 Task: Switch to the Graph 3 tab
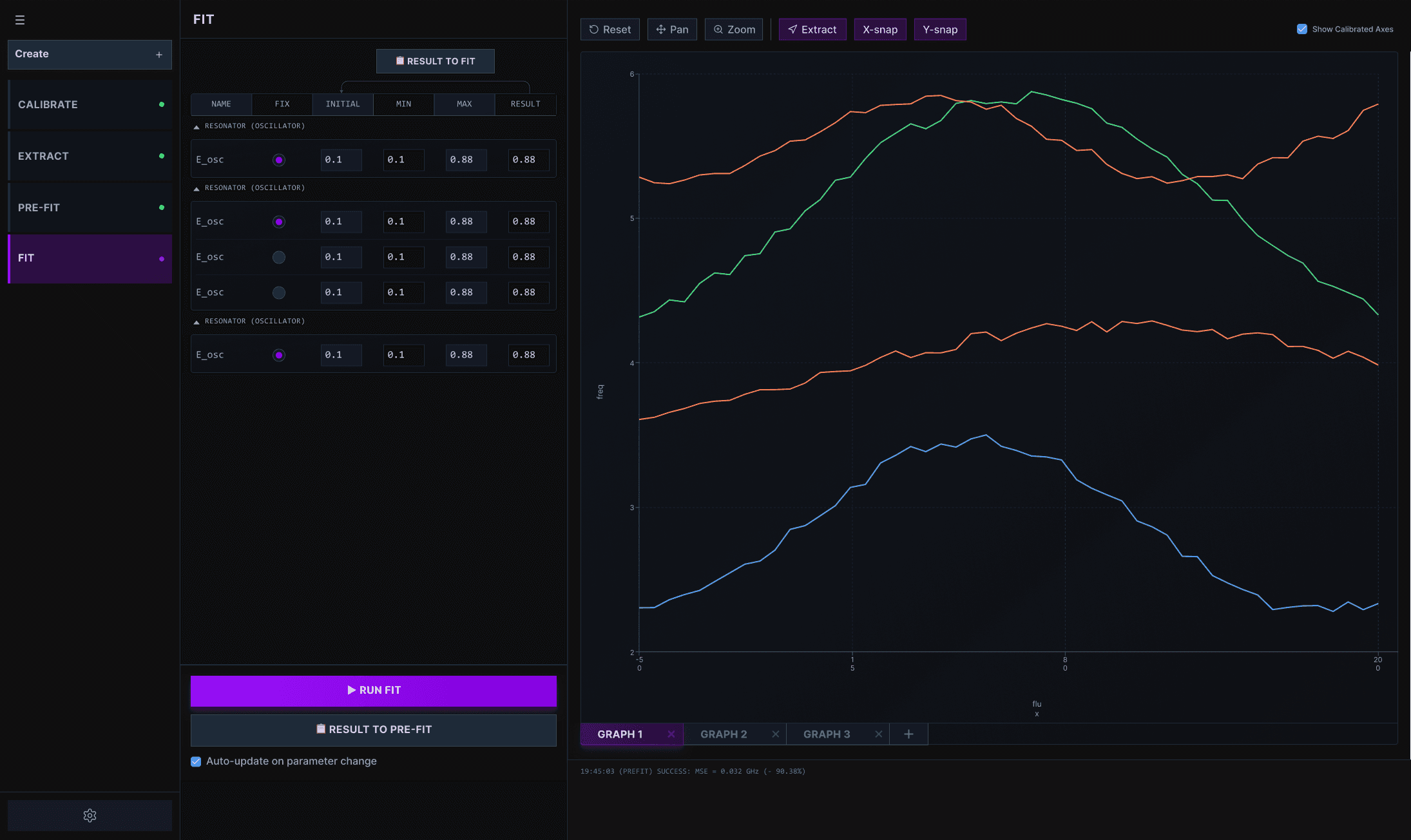[827, 734]
